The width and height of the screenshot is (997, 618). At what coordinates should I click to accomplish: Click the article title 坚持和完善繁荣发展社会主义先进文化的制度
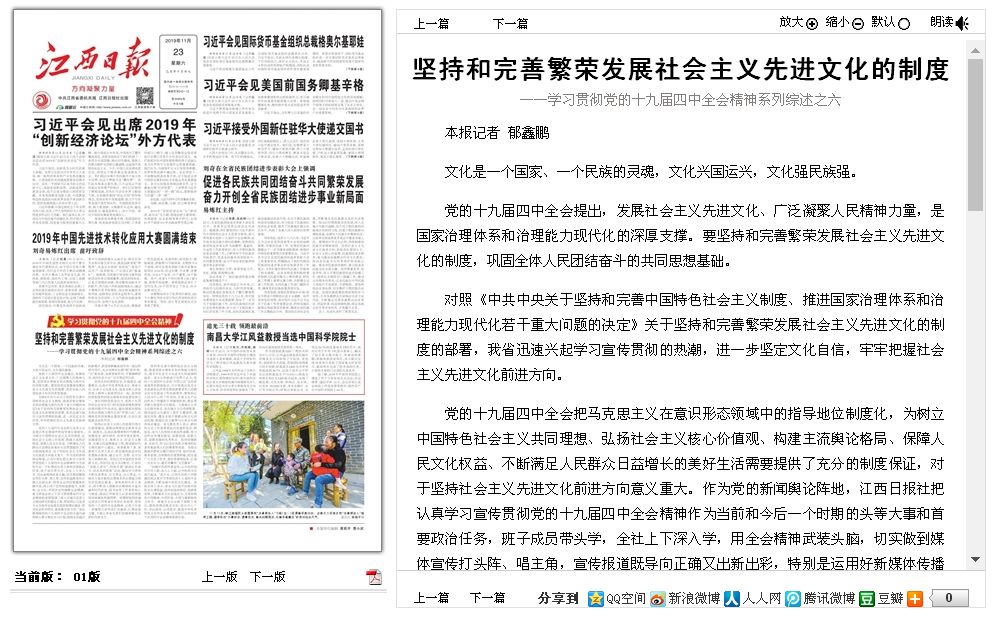coord(680,69)
